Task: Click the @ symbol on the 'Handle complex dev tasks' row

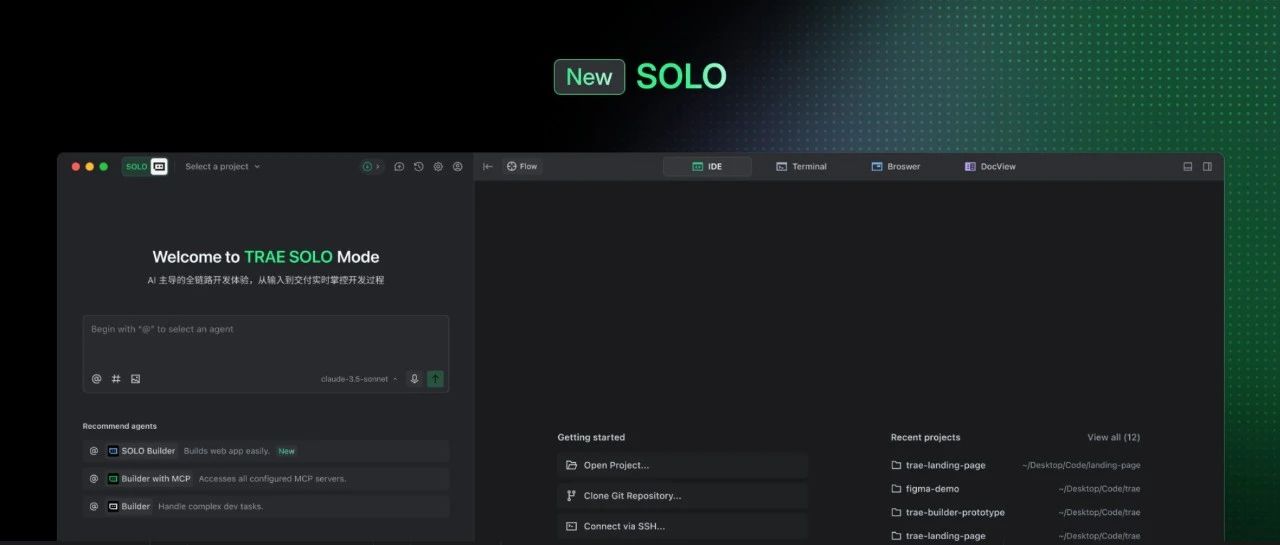Action: pyautogui.click(x=94, y=507)
